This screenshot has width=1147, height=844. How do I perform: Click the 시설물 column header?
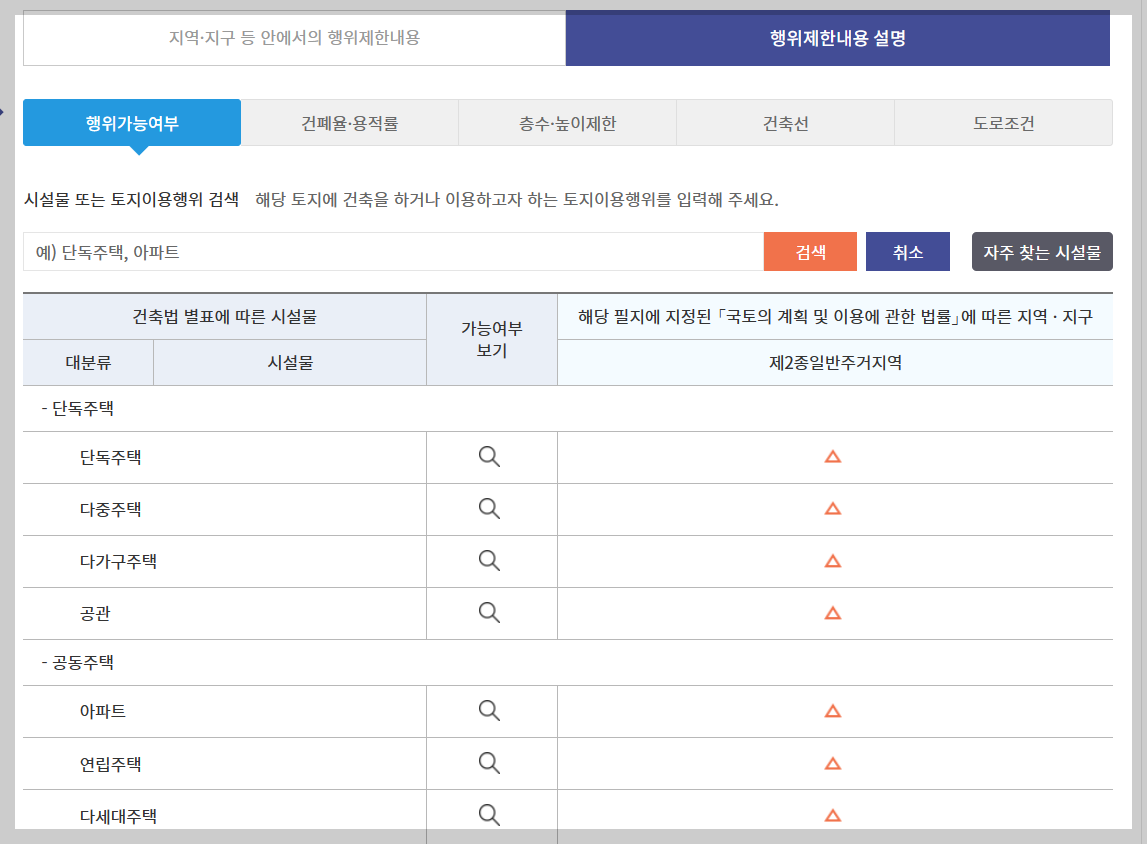click(290, 363)
